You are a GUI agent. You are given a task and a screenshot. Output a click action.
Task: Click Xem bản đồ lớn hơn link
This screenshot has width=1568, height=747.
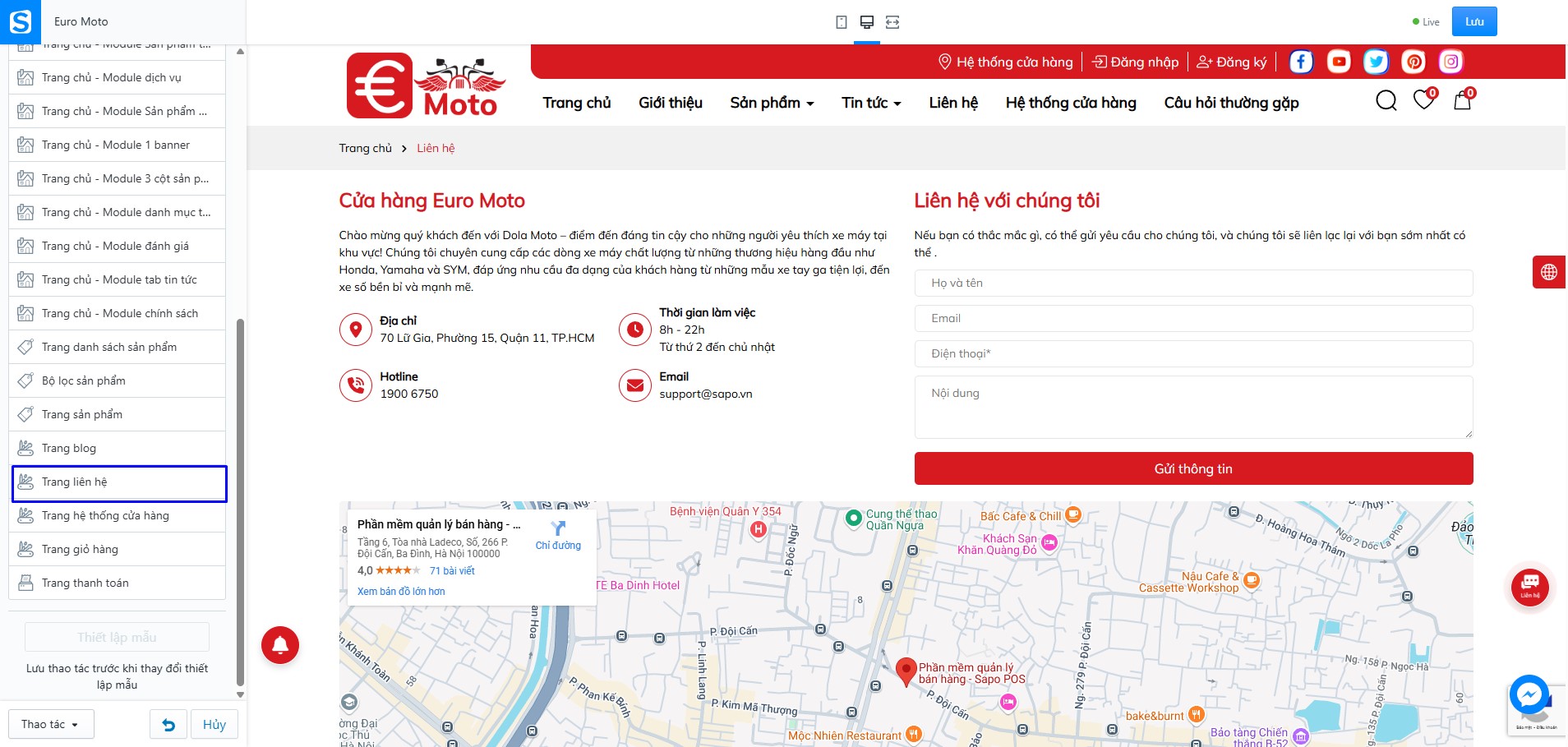coord(401,592)
